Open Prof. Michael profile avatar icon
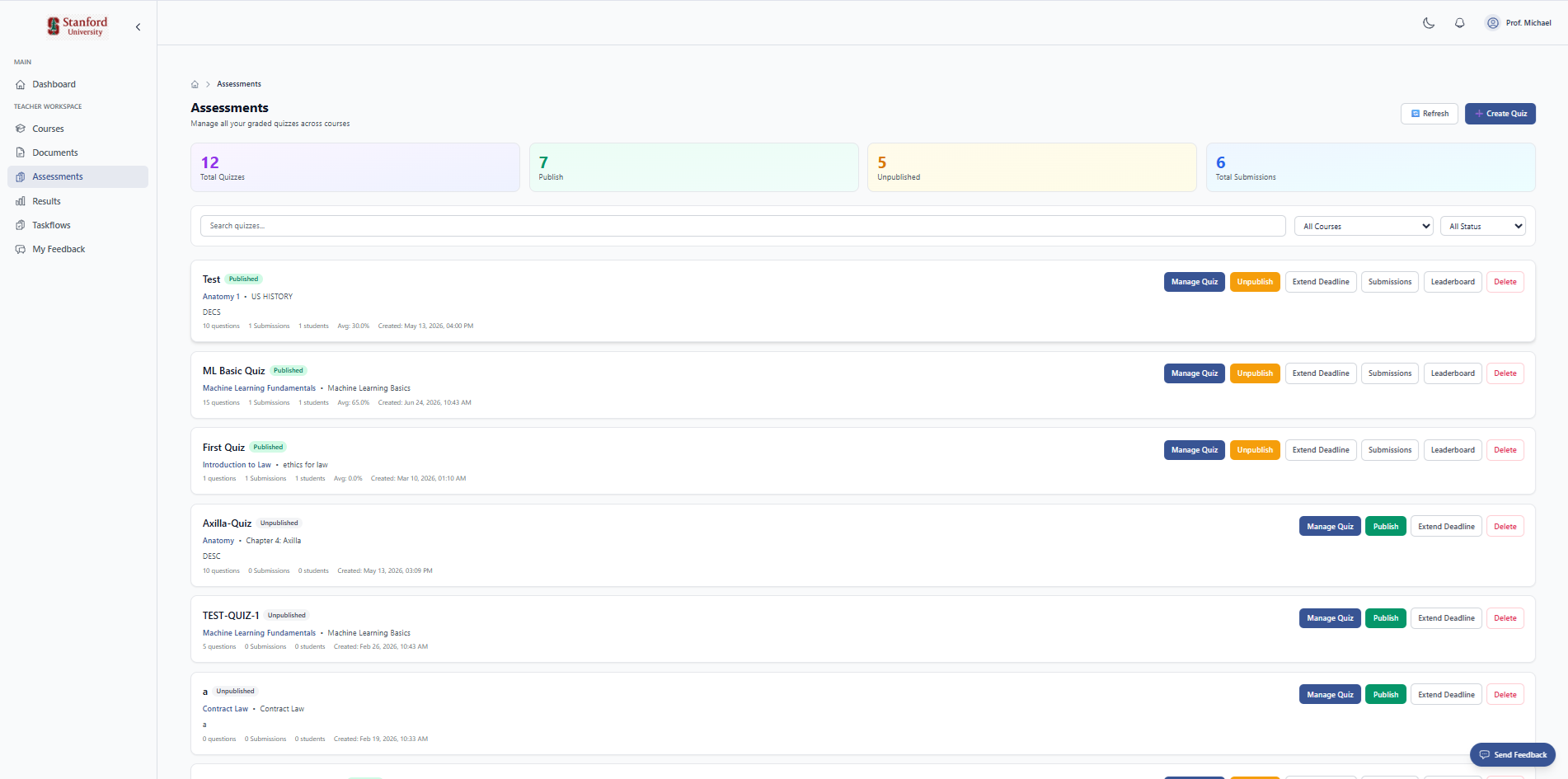Viewport: 1568px width, 779px height. click(1493, 23)
